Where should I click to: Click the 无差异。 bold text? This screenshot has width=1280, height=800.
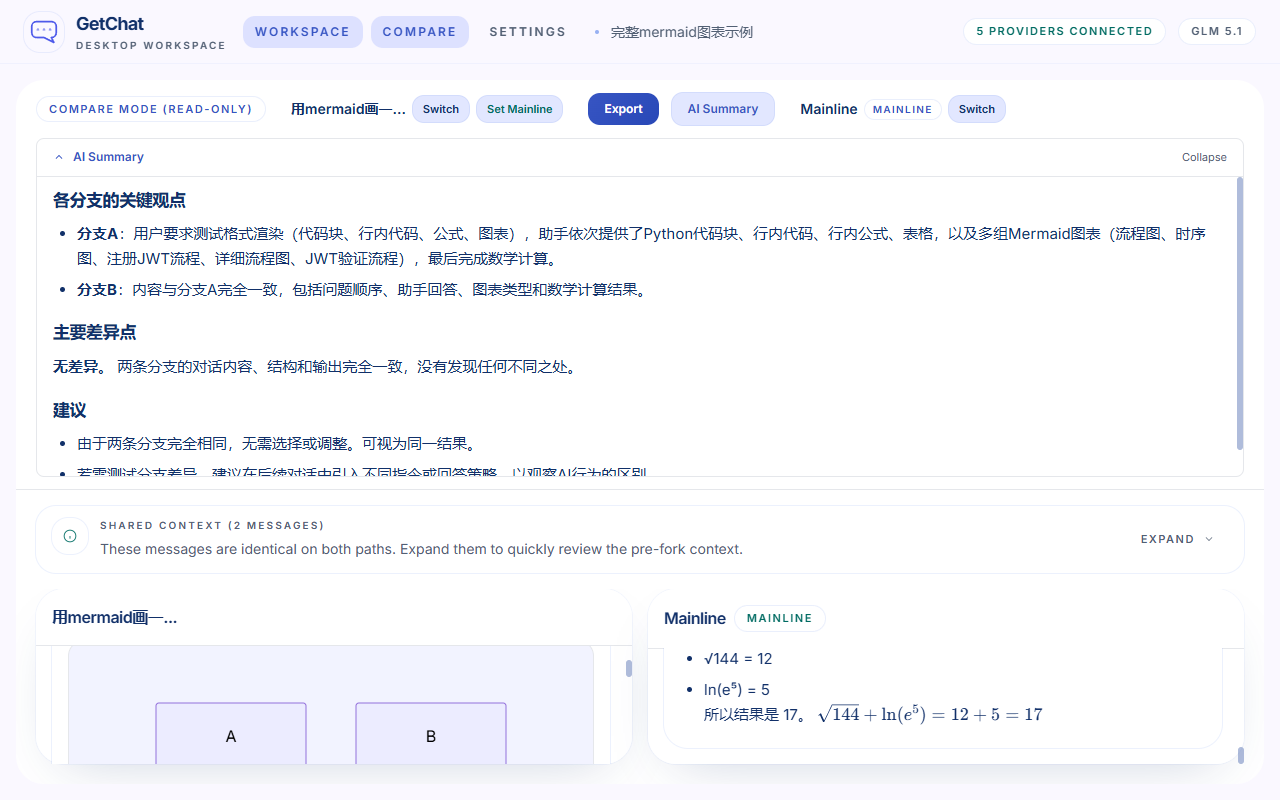(81, 367)
